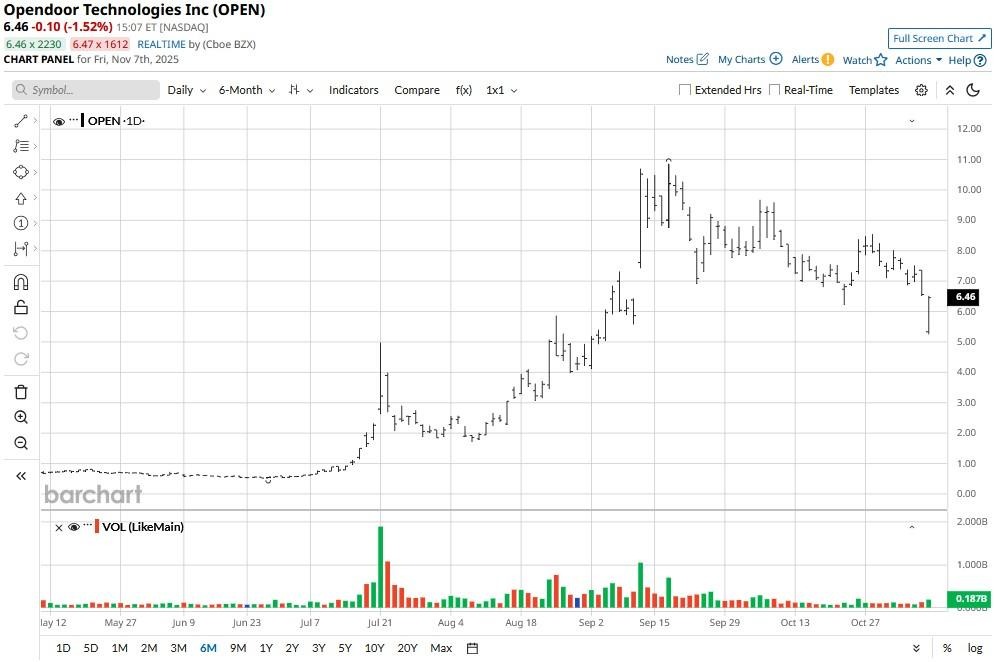Delete drawings with trash icon
Image resolution: width=995 pixels, height=662 pixels.
coord(20,392)
